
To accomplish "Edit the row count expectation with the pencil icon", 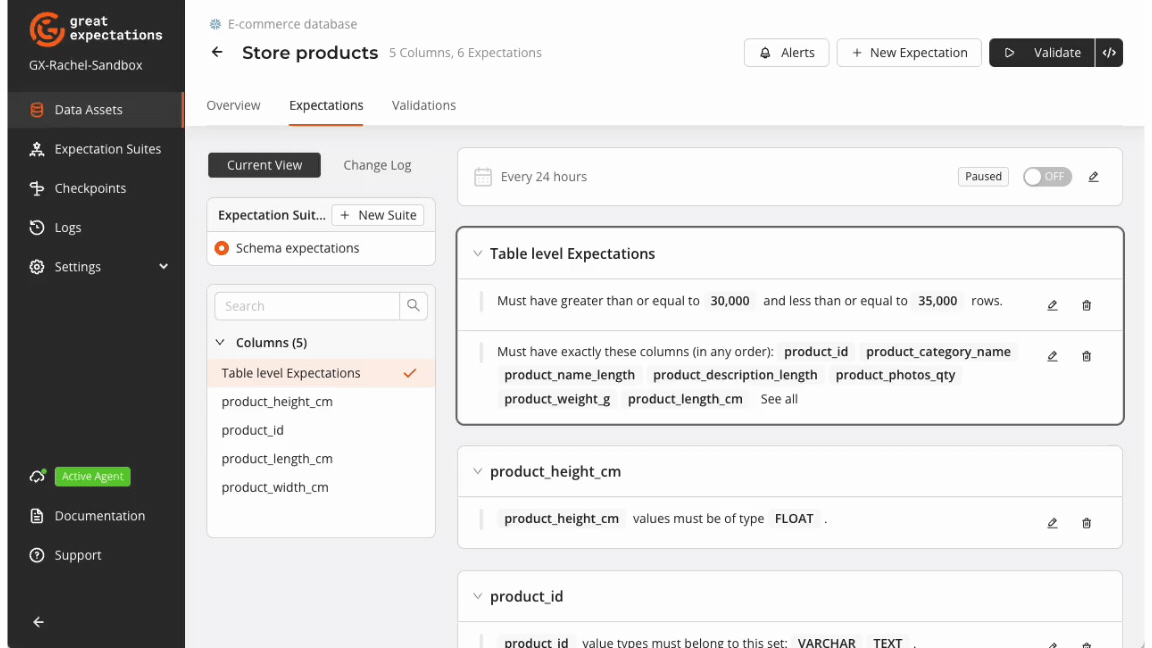I will click(x=1051, y=305).
